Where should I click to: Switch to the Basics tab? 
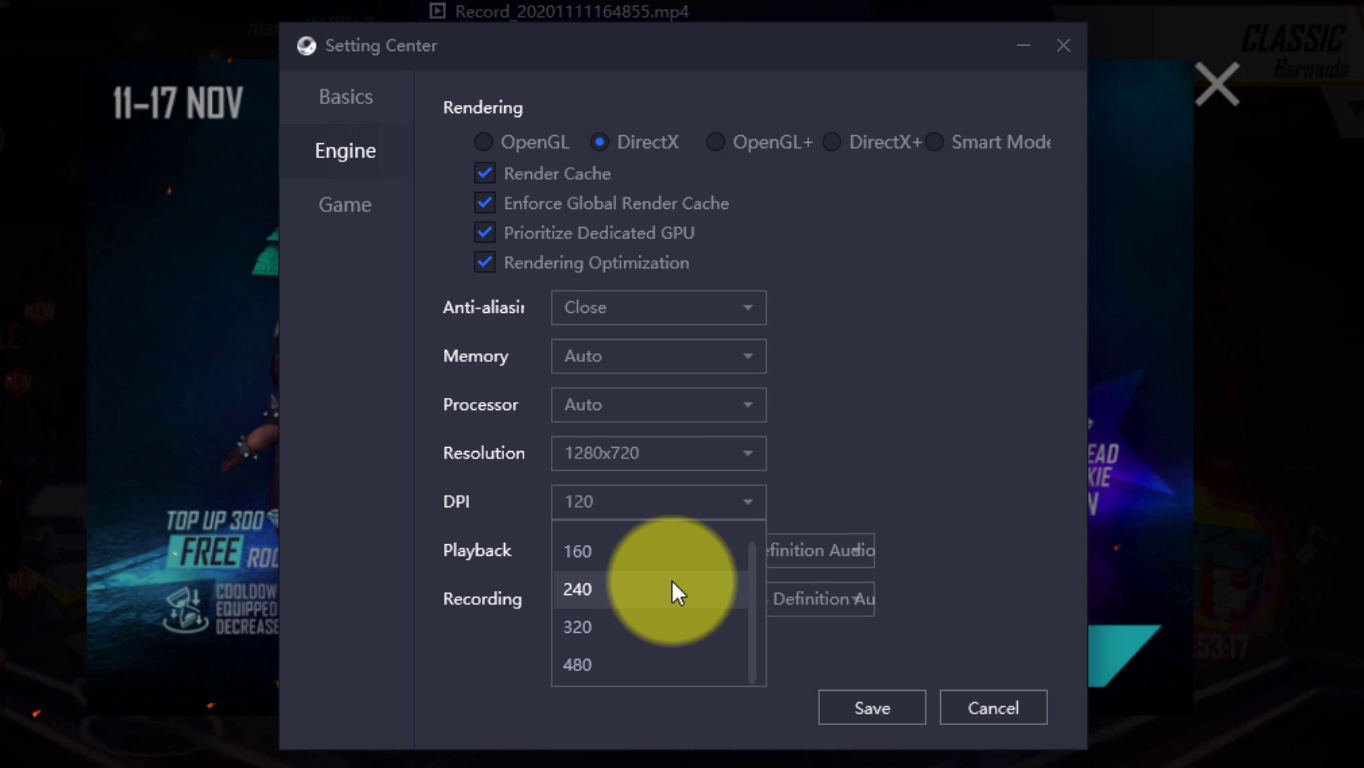pos(346,97)
